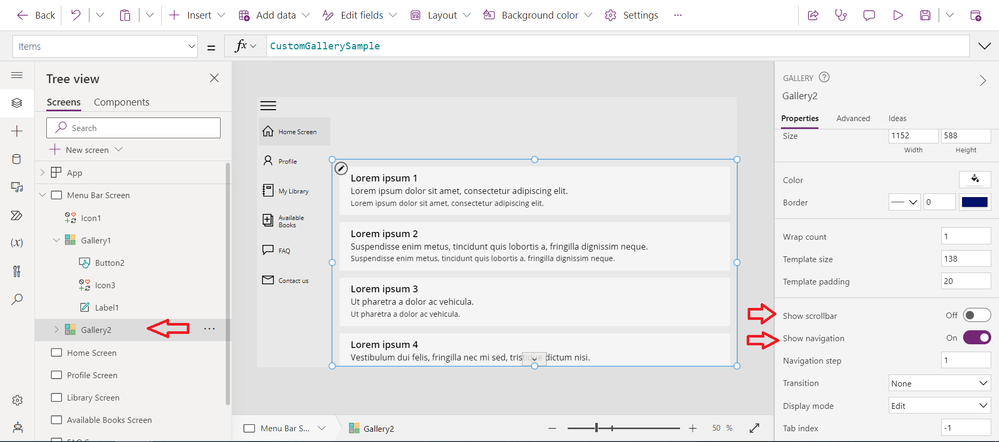Toggle Show scrollbar switch
999x442 pixels.
977,315
